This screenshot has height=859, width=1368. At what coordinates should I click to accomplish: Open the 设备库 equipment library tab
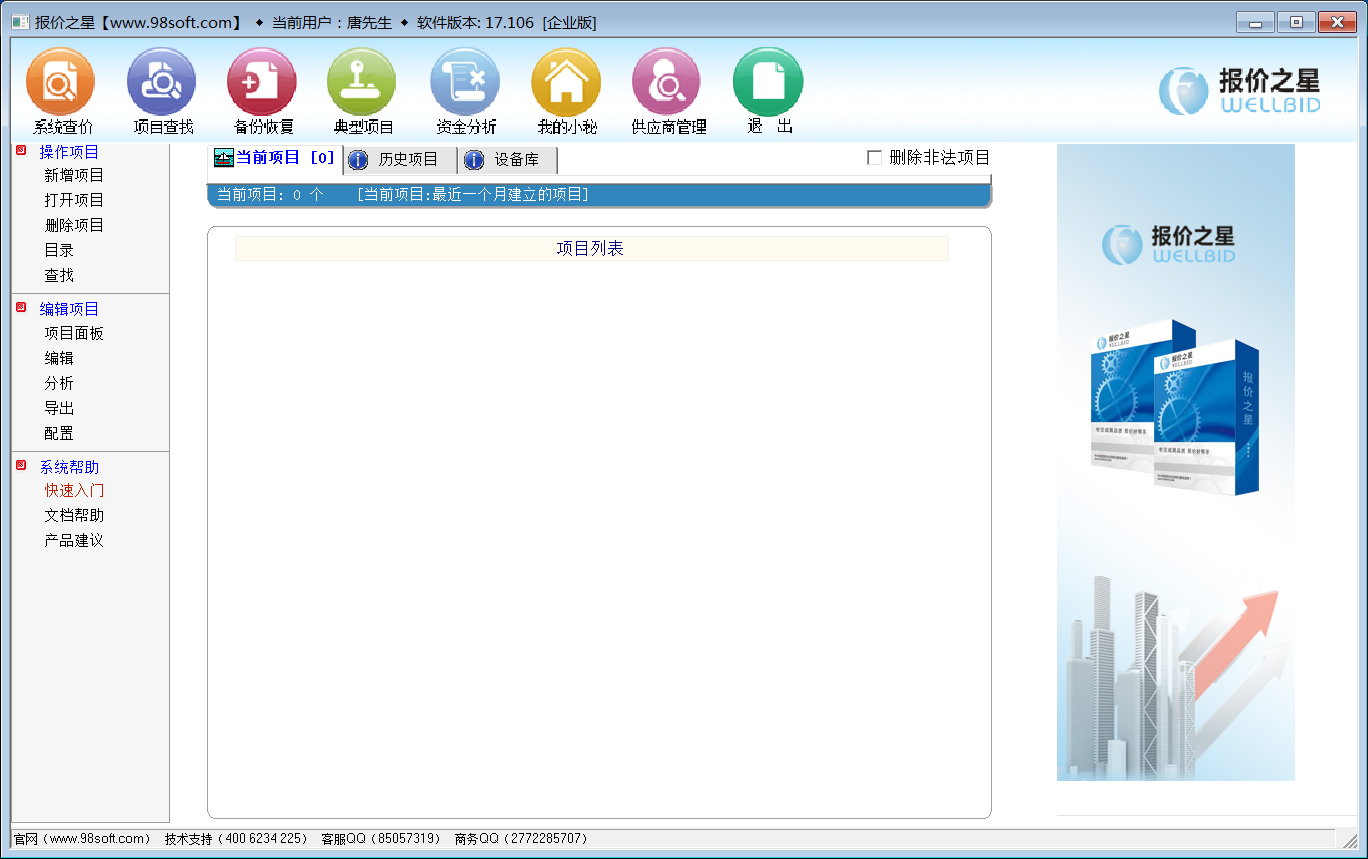[509, 160]
